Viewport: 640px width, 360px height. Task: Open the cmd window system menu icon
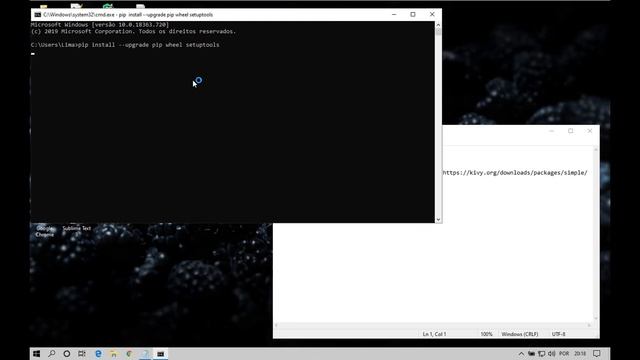click(x=38, y=15)
